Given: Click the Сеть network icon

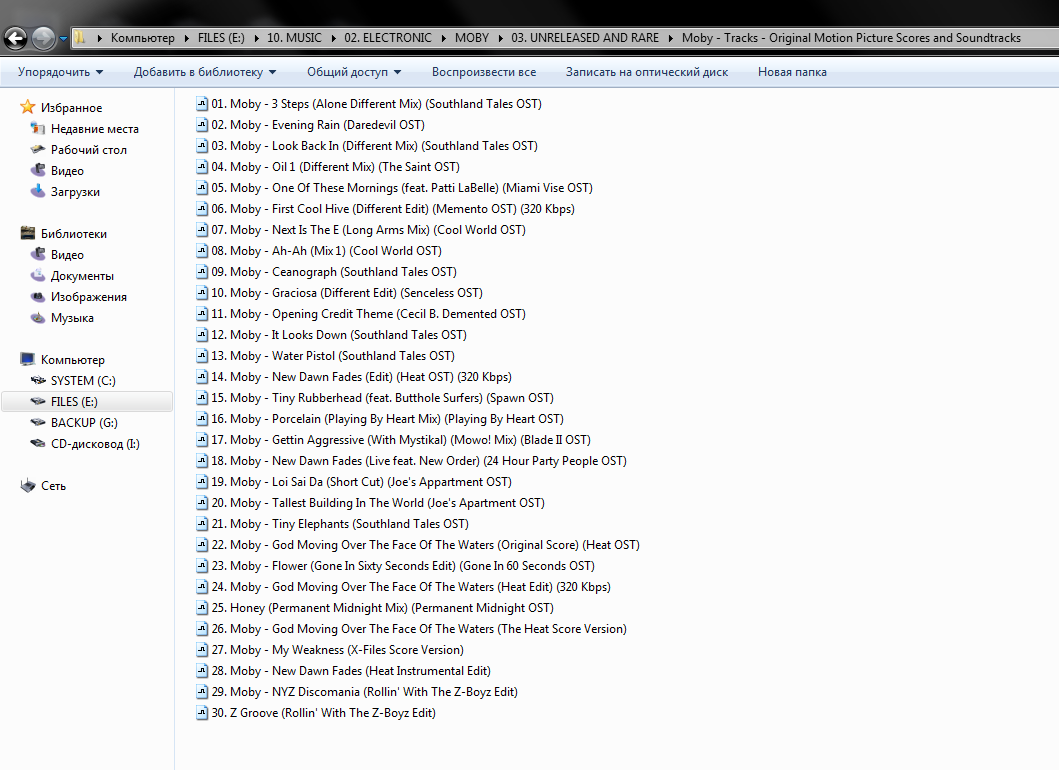Looking at the screenshot, I should tap(28, 485).
